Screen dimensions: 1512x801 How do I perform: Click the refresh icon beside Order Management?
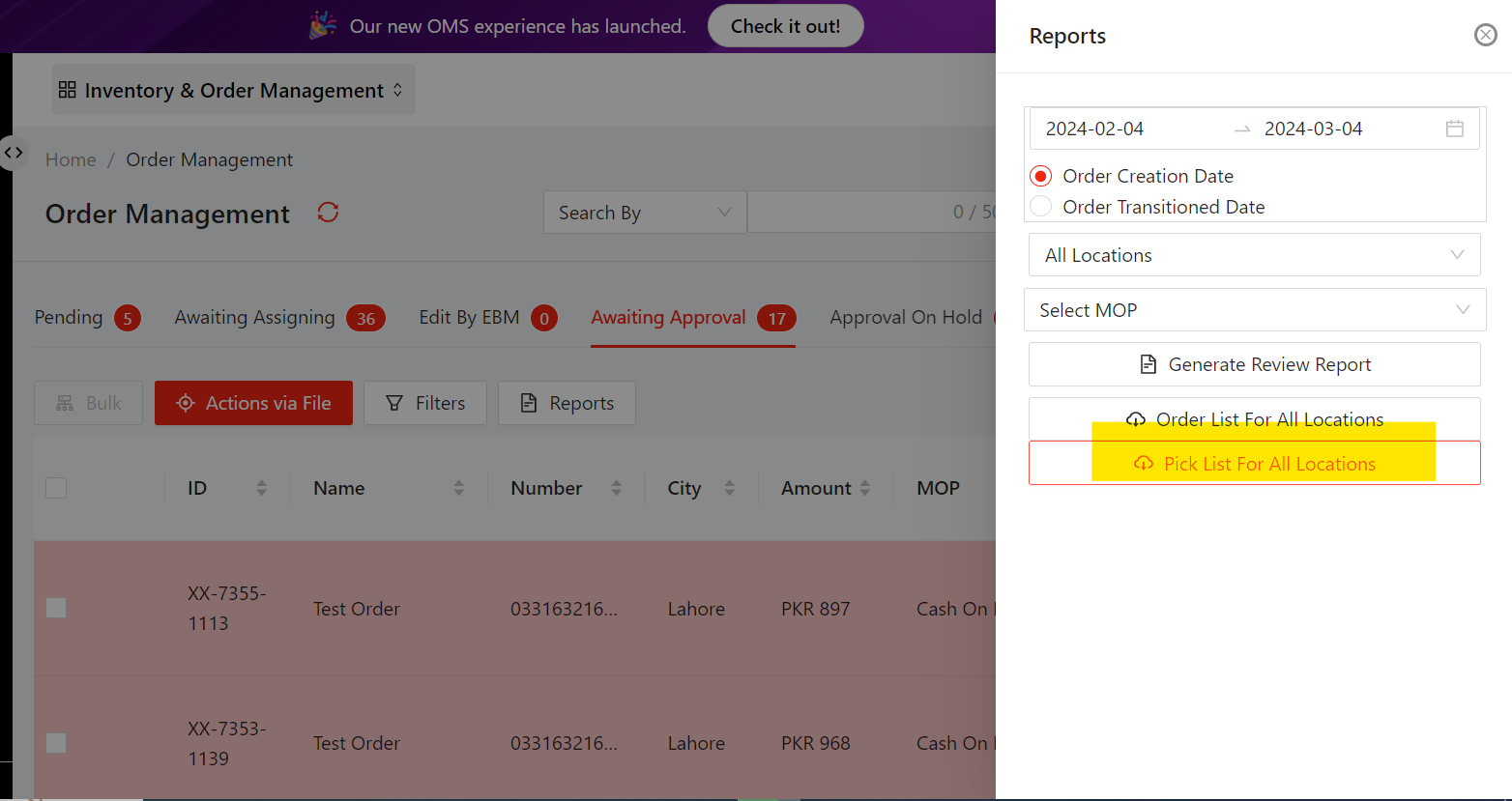coord(328,213)
